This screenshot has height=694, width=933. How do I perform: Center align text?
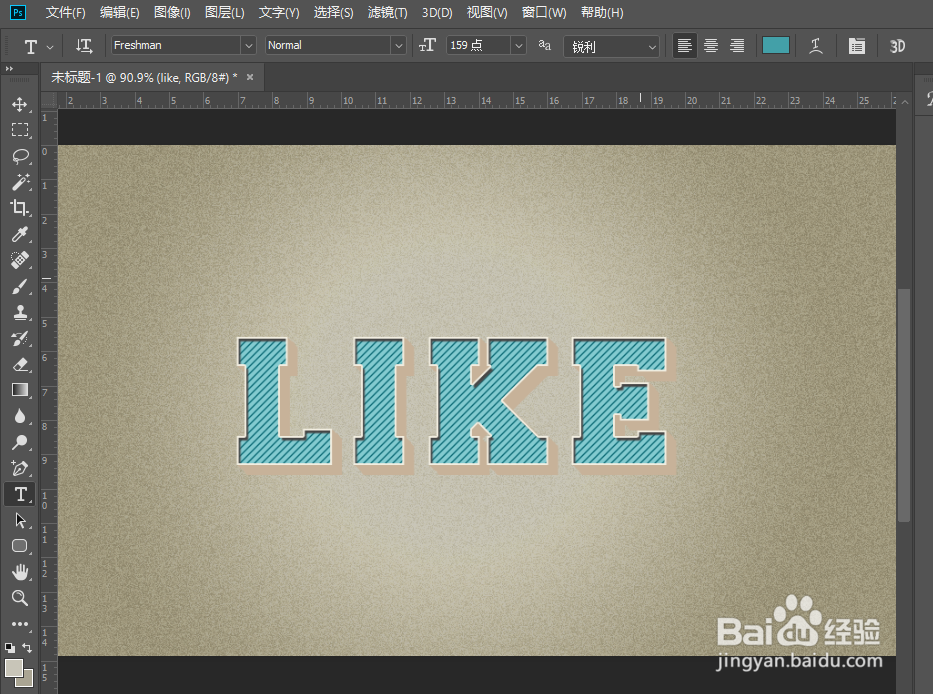[710, 46]
